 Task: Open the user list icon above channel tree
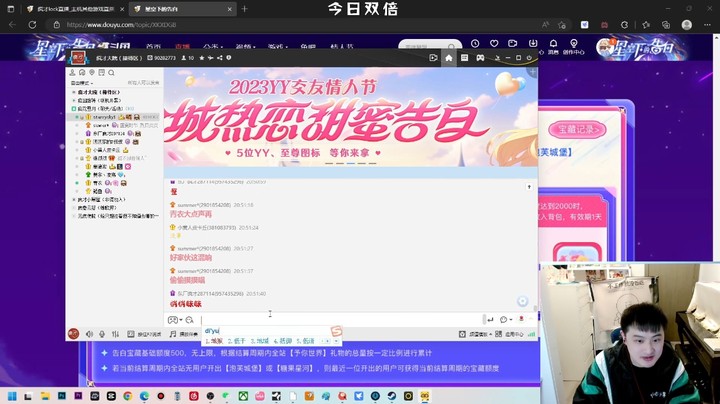[x=72, y=73]
